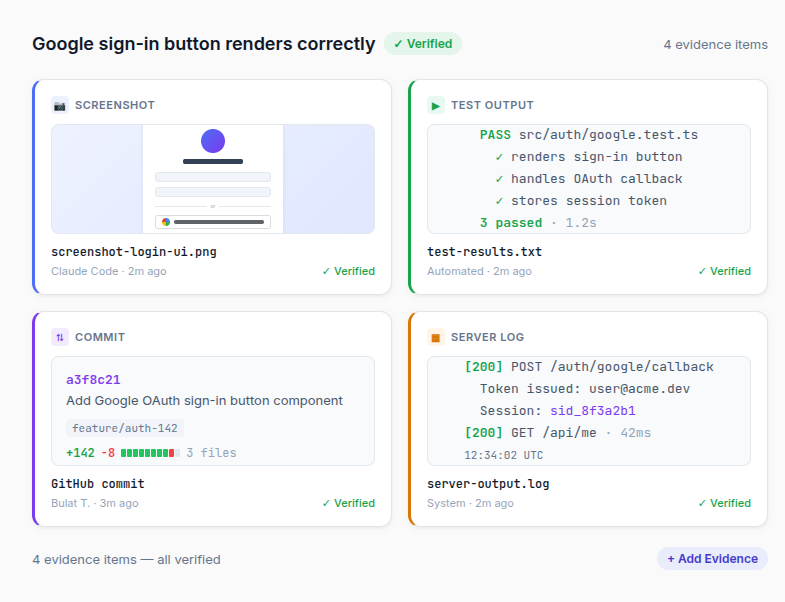Click the green Verified badge next to title

(x=423, y=44)
